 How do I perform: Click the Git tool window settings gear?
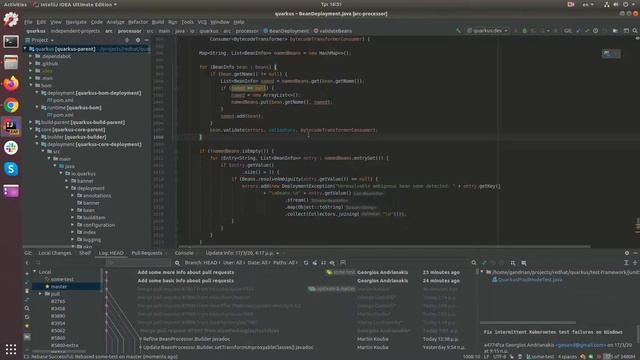(x=627, y=253)
